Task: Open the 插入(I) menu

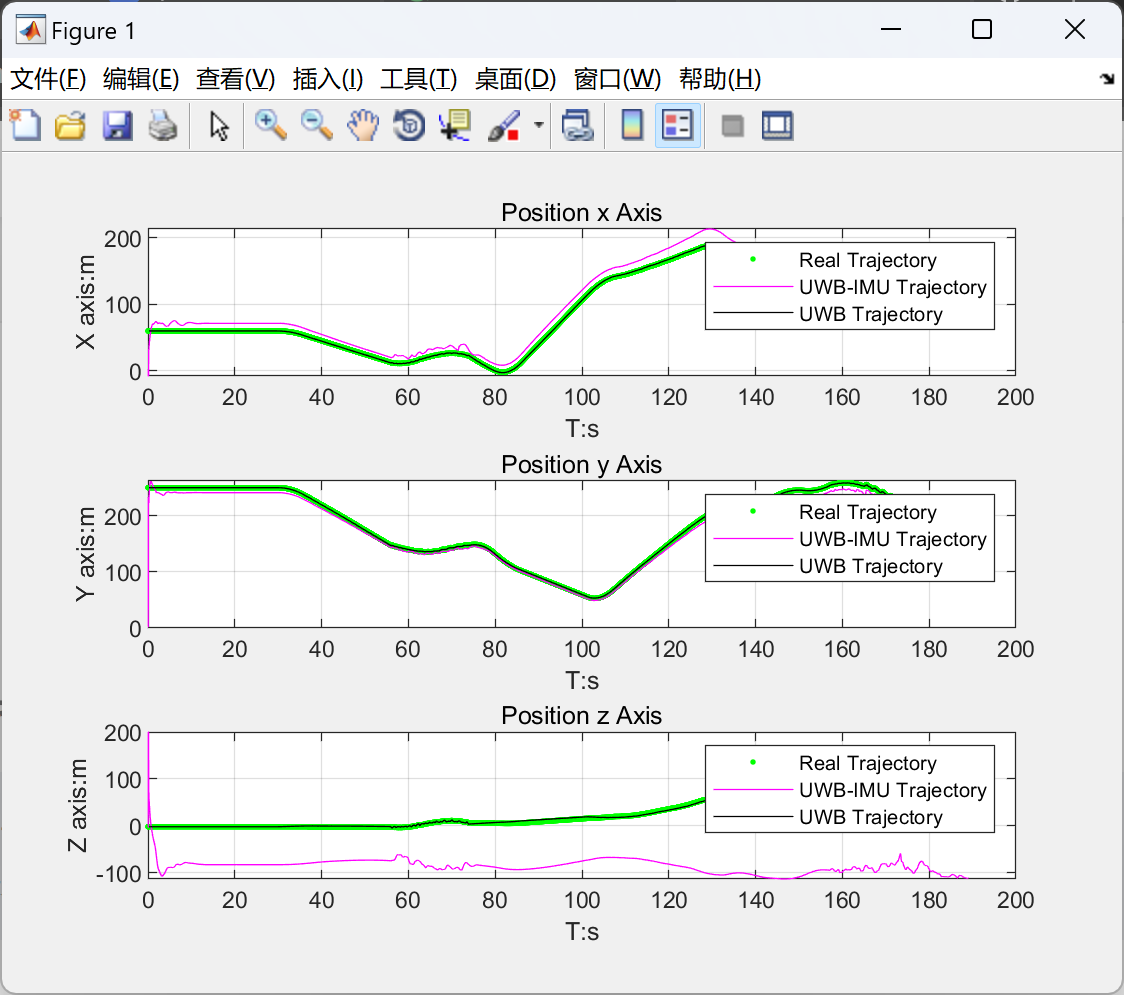Action: 327,79
